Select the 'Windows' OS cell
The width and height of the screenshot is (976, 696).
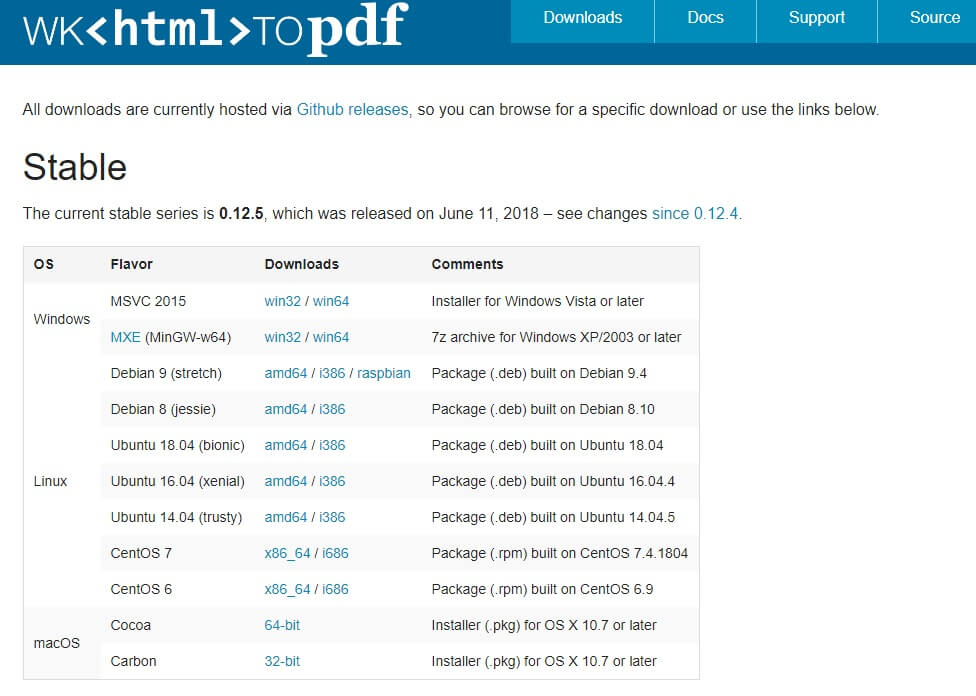[62, 319]
